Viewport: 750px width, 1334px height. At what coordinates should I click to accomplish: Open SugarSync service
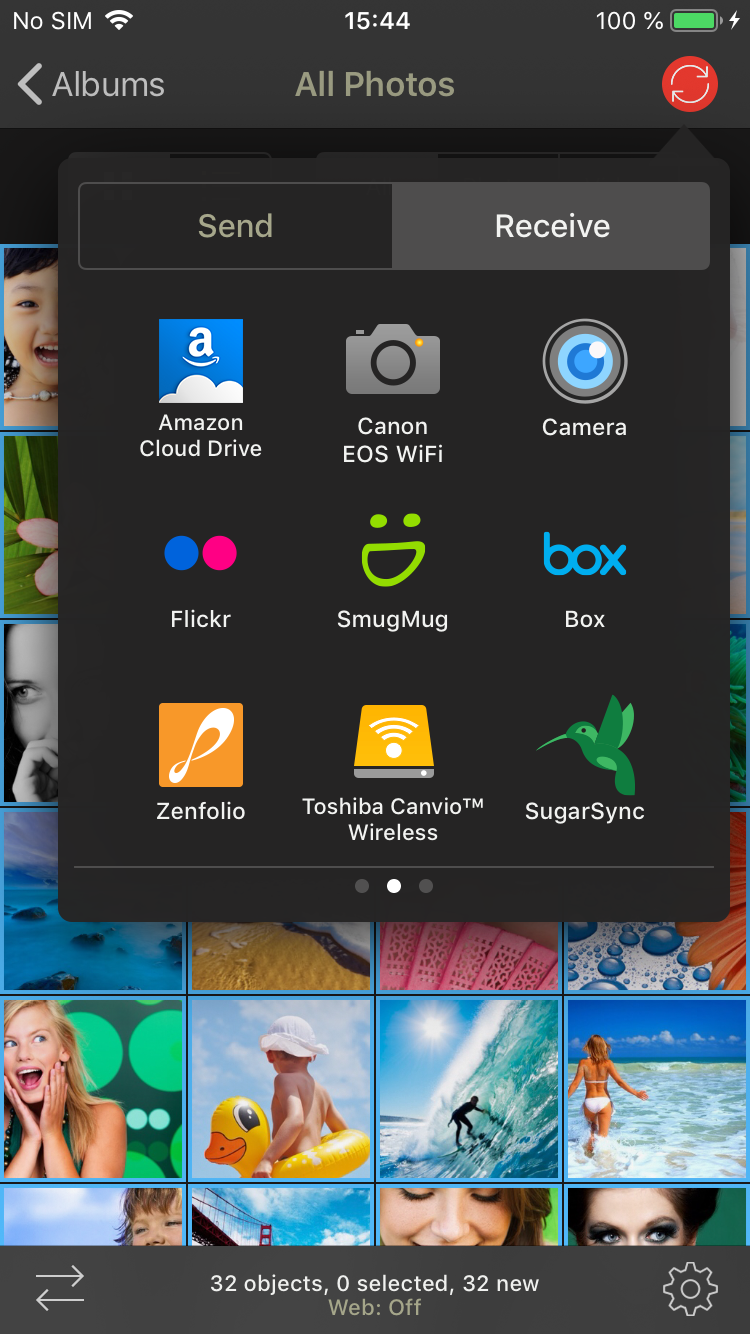click(585, 760)
